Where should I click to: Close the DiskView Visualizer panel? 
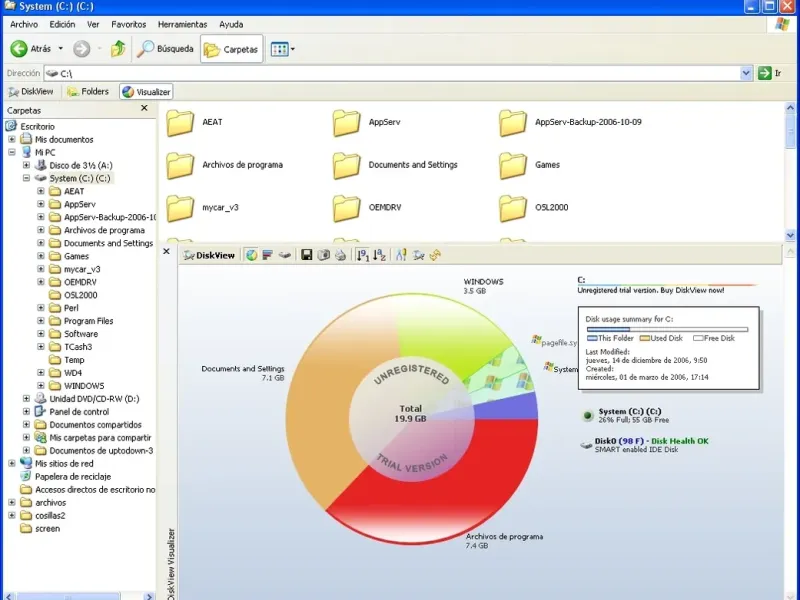166,252
